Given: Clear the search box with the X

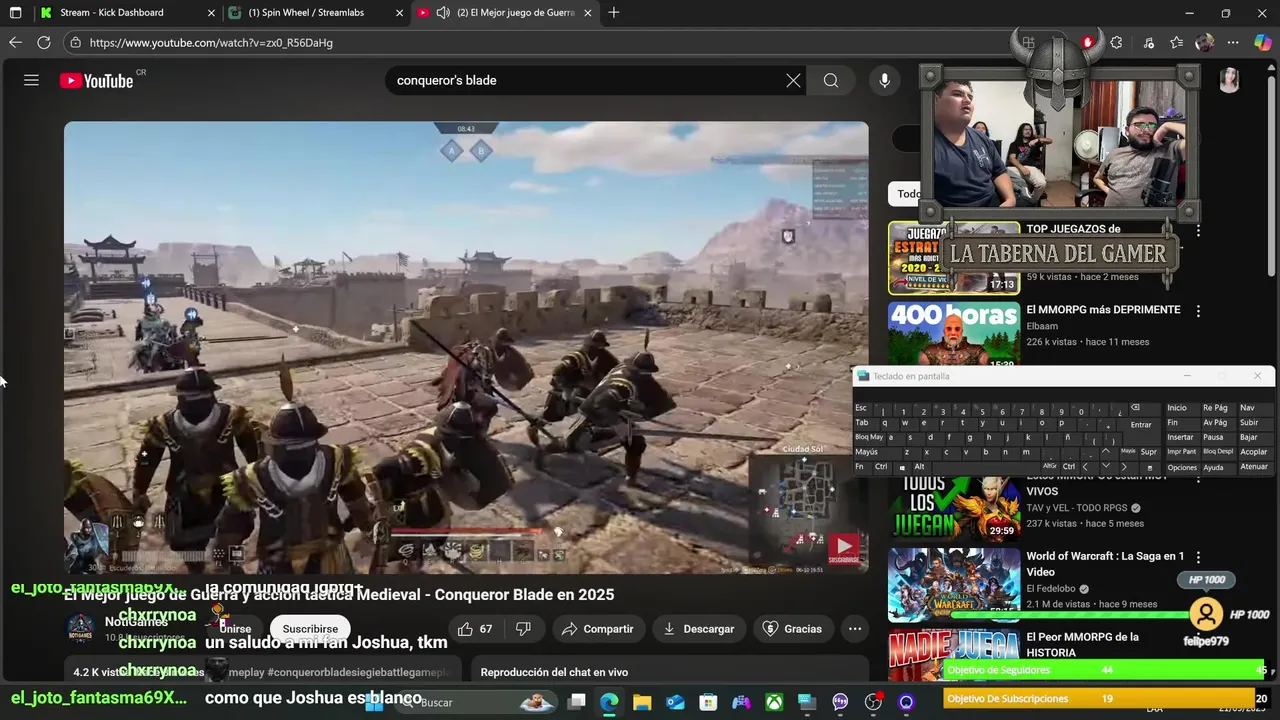Looking at the screenshot, I should pyautogui.click(x=793, y=80).
